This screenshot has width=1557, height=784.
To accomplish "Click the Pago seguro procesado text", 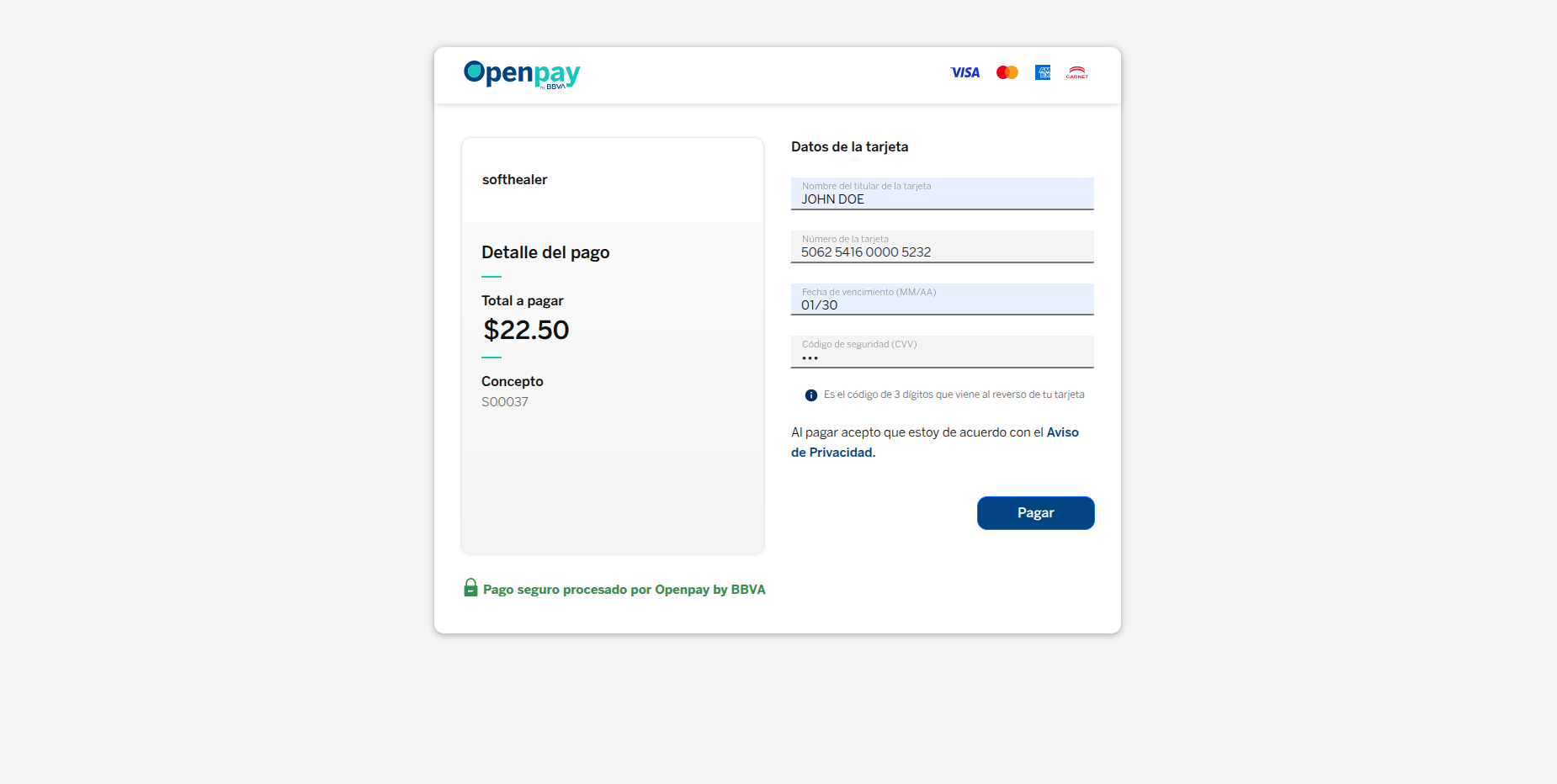I will click(624, 590).
